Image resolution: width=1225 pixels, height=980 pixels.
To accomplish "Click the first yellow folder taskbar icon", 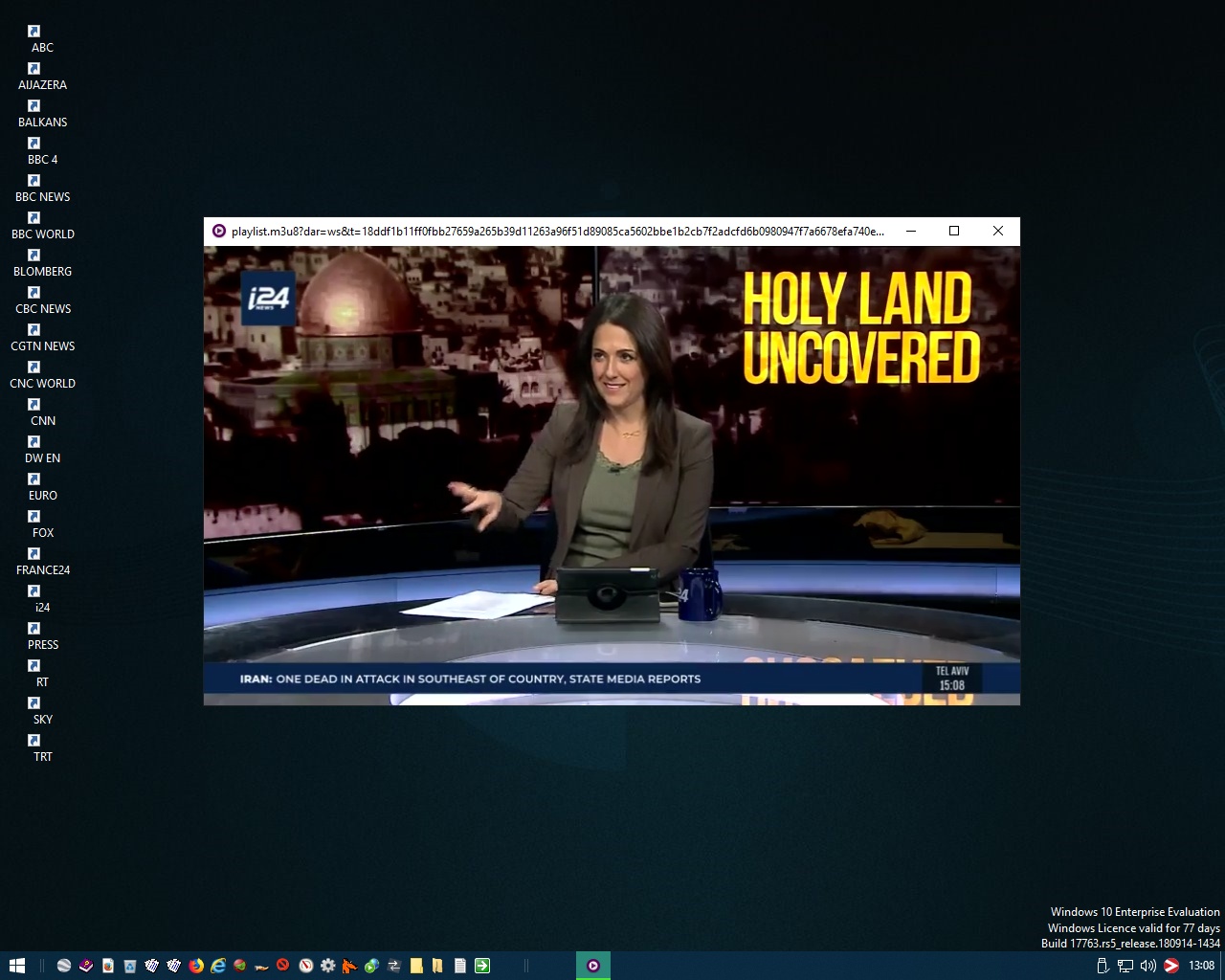I will coord(416,966).
